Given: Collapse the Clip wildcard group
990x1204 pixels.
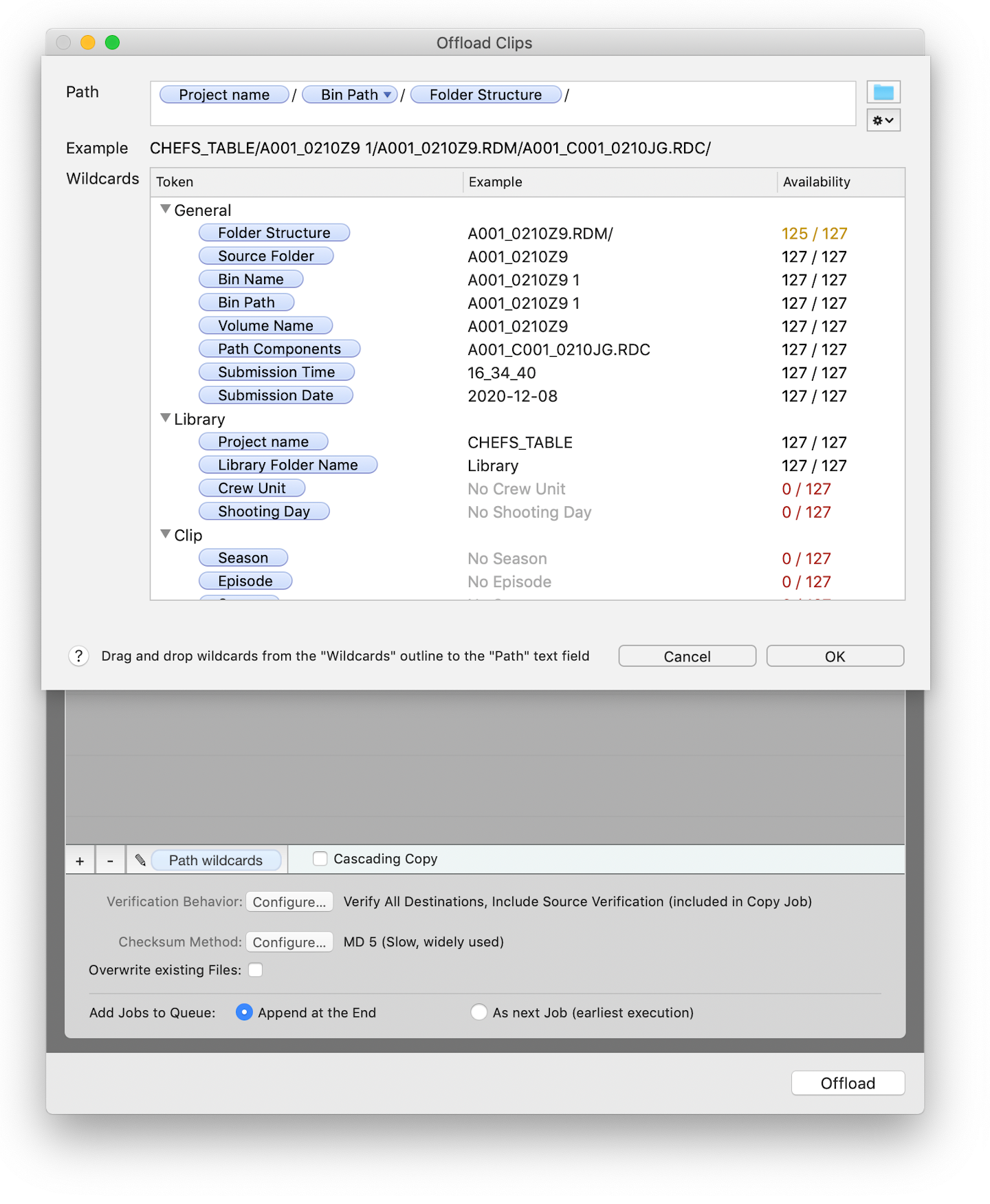Looking at the screenshot, I should pyautogui.click(x=166, y=534).
